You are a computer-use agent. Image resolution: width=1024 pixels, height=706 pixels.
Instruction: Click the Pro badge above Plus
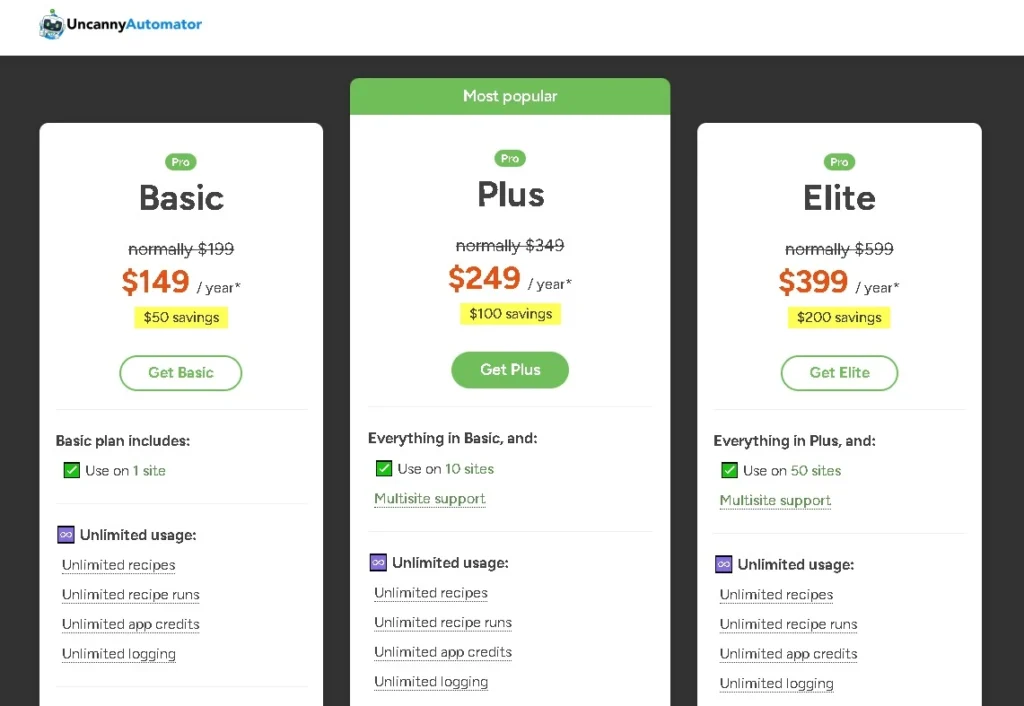510,158
